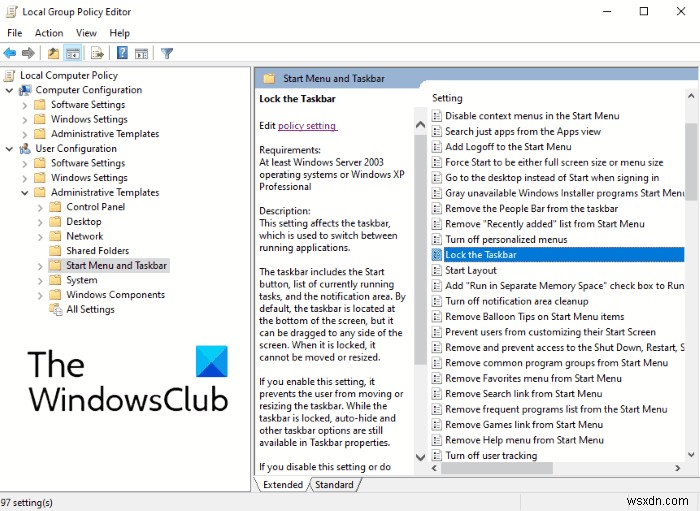Click the Back arrow toolbar icon
Screen dimensions: 700x511
9,54
